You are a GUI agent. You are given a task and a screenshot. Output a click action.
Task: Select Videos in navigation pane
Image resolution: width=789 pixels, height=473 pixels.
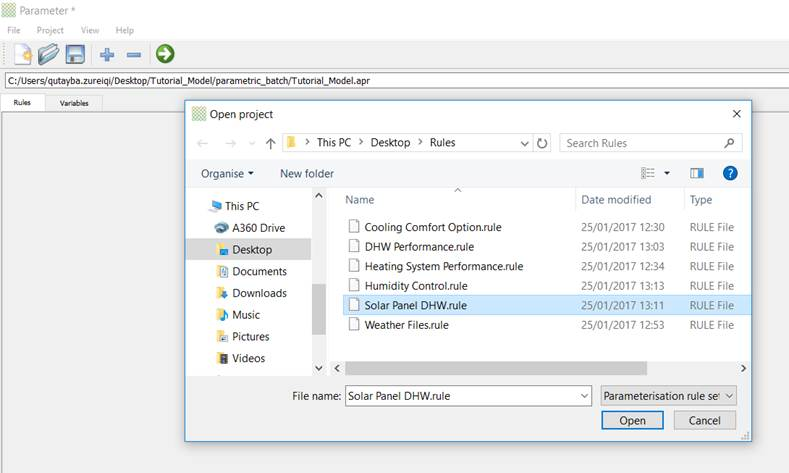241,358
